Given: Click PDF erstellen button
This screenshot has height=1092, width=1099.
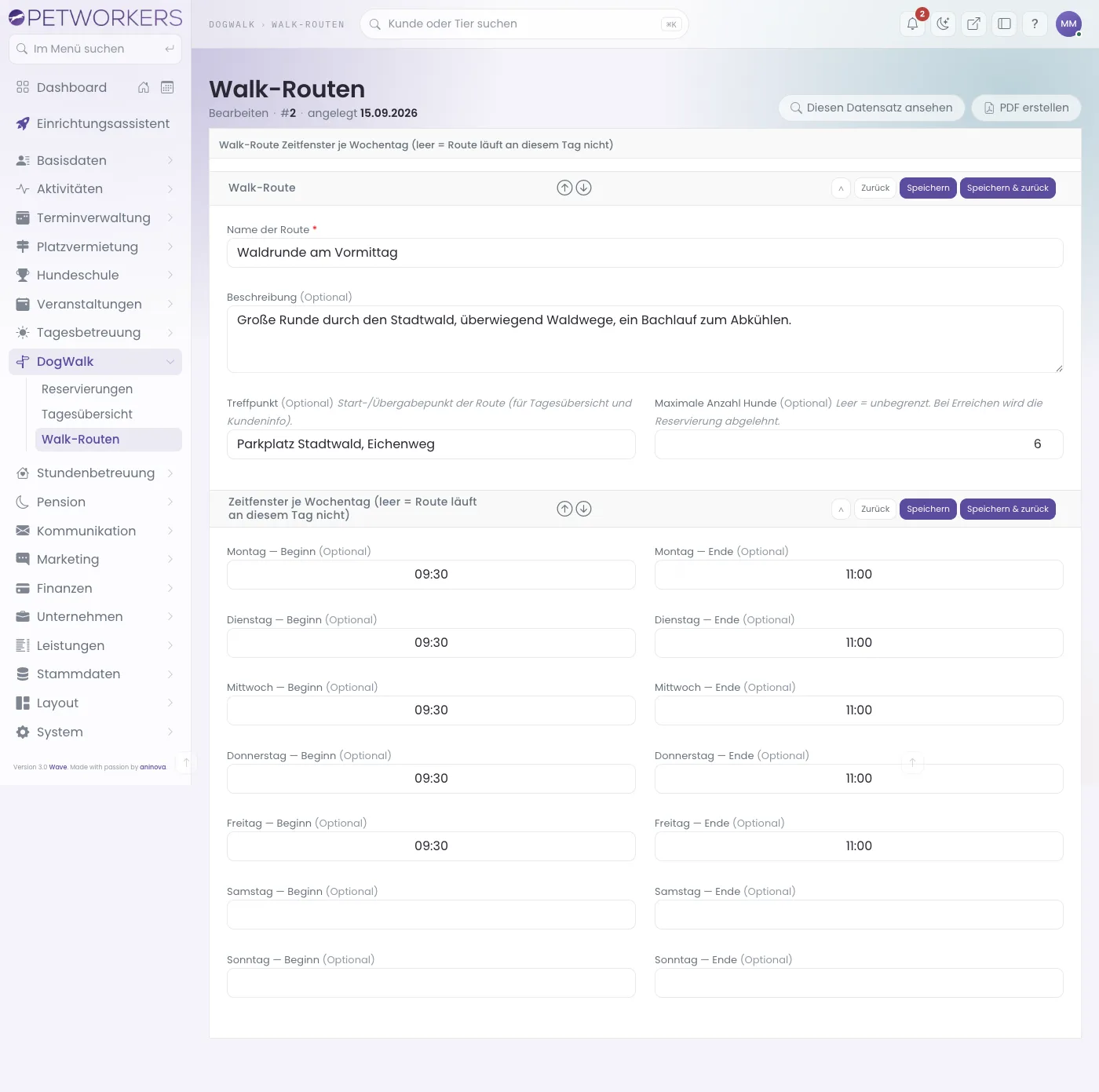Looking at the screenshot, I should coord(1026,108).
